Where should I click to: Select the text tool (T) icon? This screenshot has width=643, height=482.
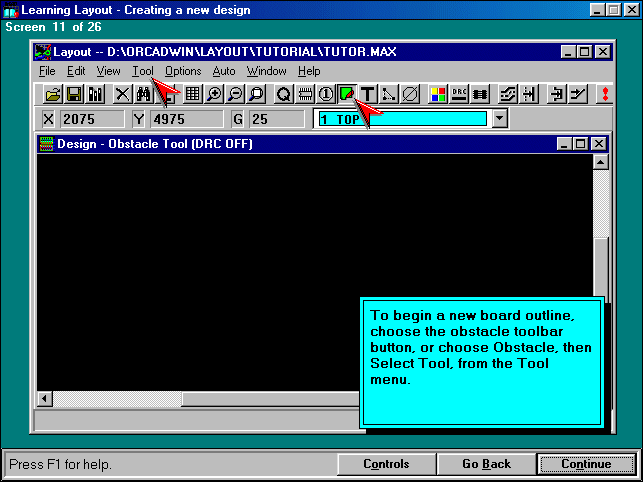pyautogui.click(x=368, y=94)
